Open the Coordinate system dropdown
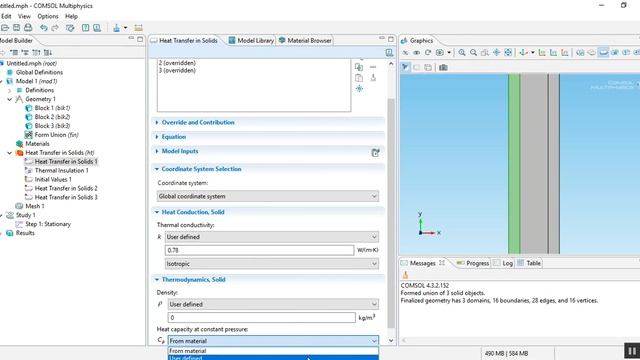The width and height of the screenshot is (640, 360). click(x=268, y=196)
